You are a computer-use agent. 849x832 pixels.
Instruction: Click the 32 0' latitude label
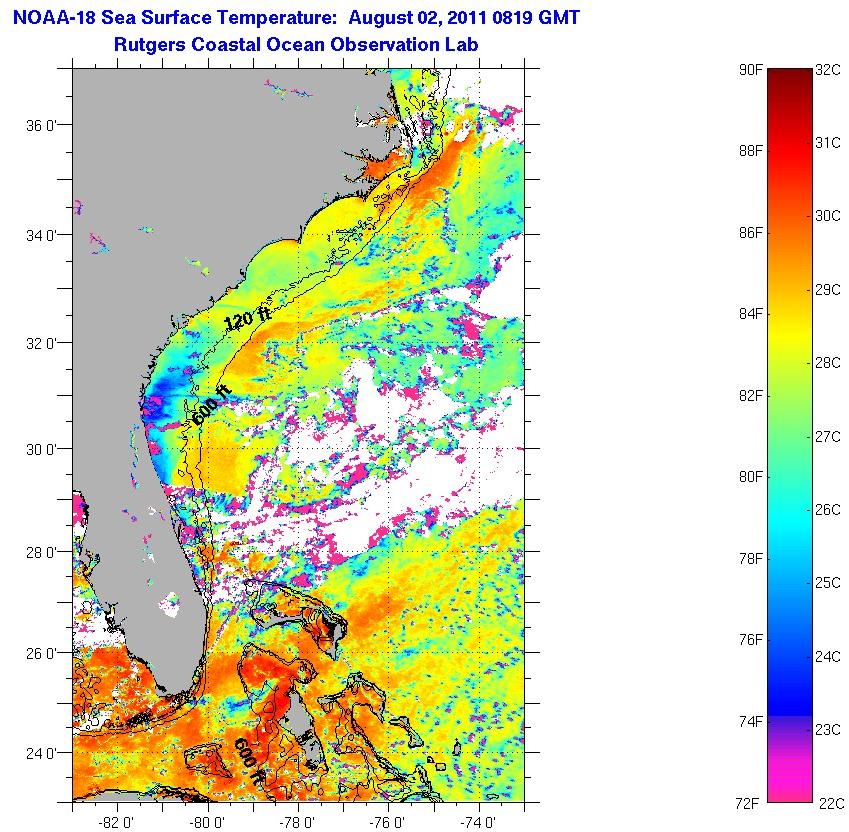pyautogui.click(x=41, y=343)
